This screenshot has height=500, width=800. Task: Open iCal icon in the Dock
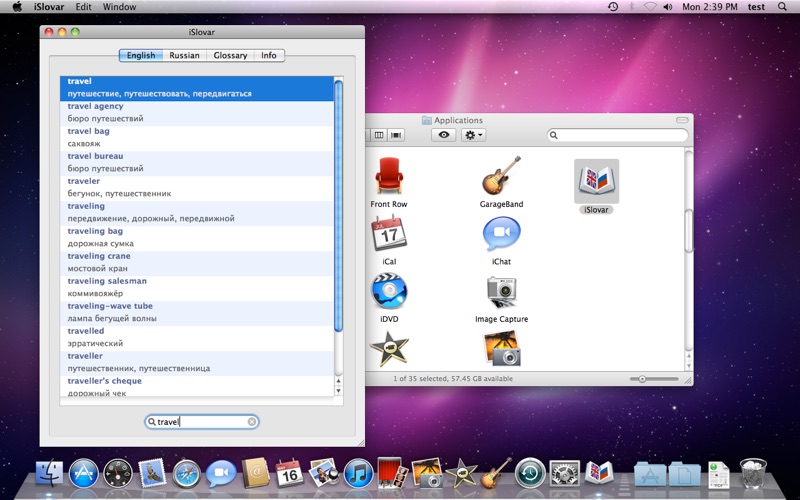tap(289, 473)
